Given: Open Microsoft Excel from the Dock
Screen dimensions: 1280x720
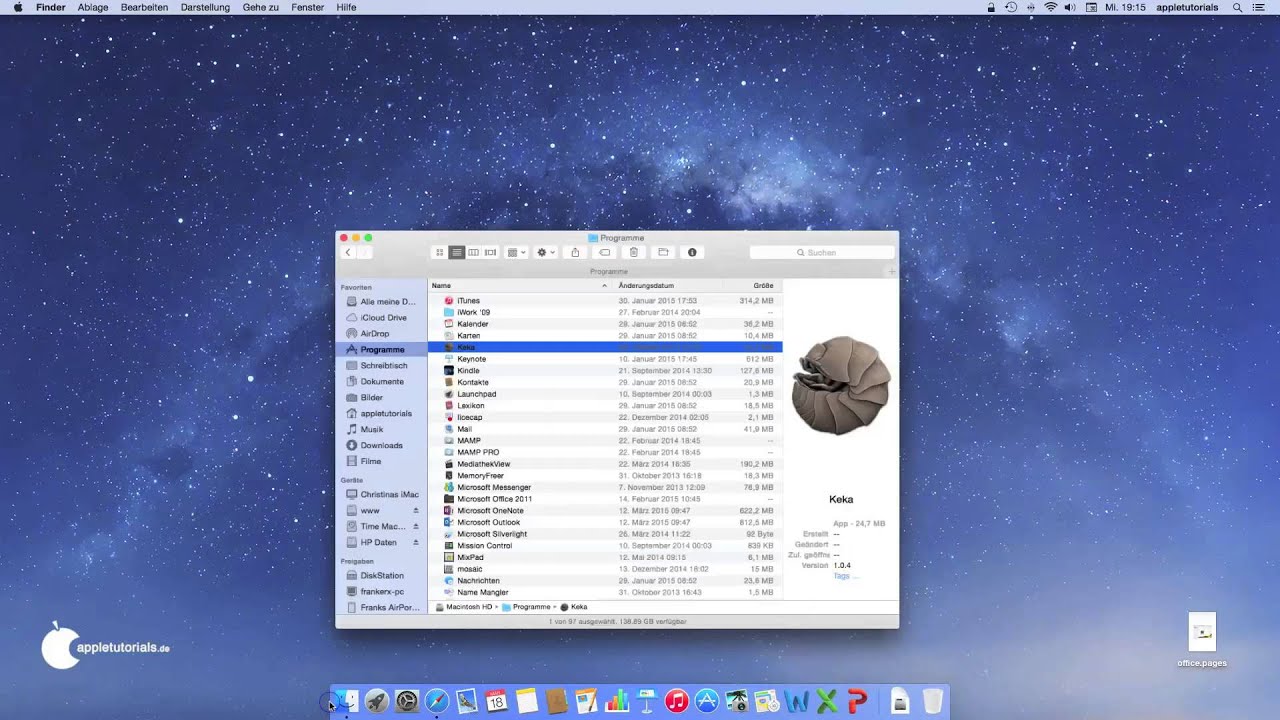Looking at the screenshot, I should click(827, 701).
